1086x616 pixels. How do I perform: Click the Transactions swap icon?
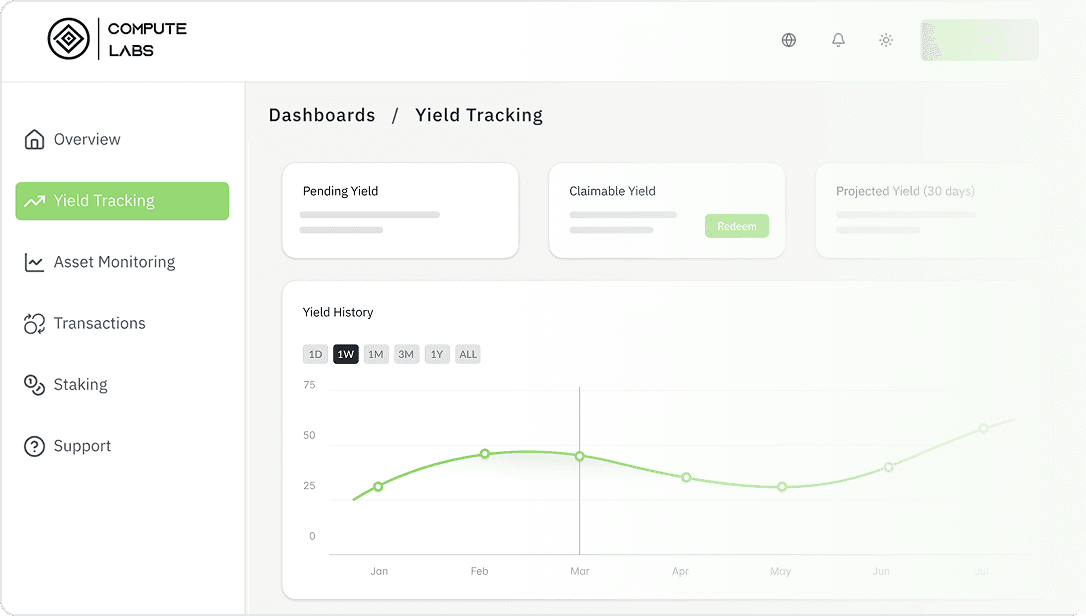34,324
